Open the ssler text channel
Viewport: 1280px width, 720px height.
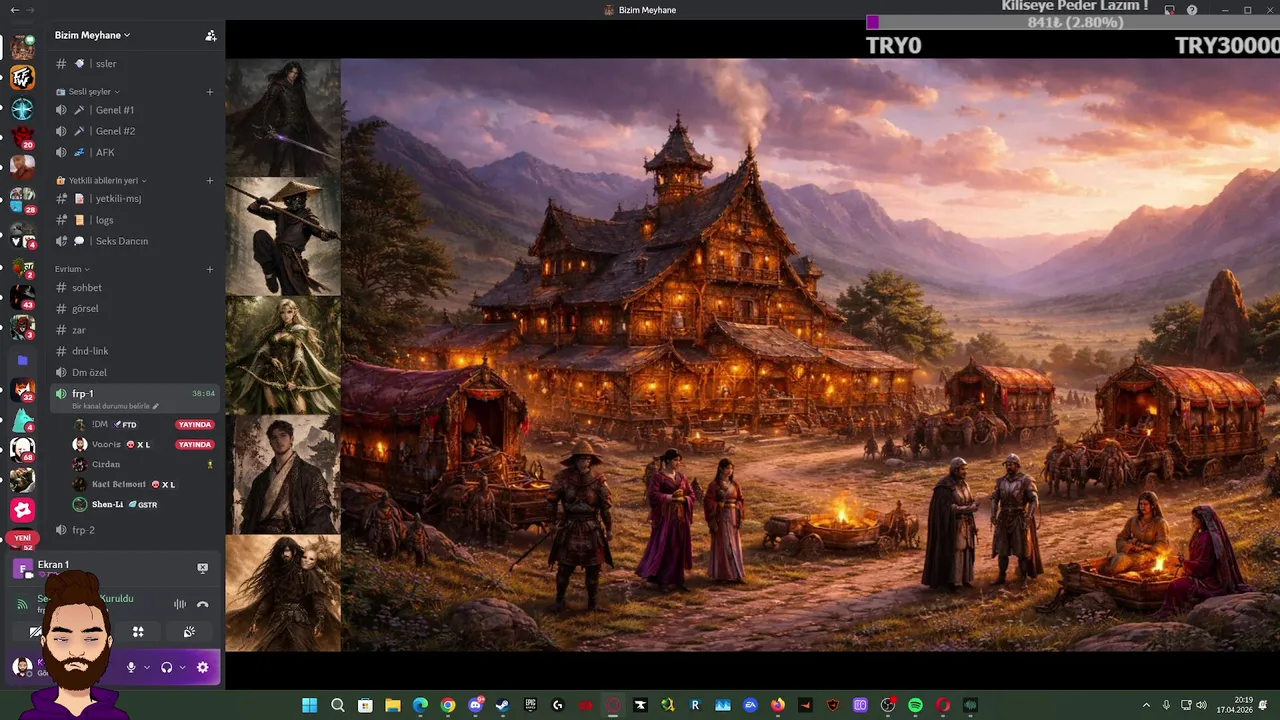pyautogui.click(x=135, y=64)
